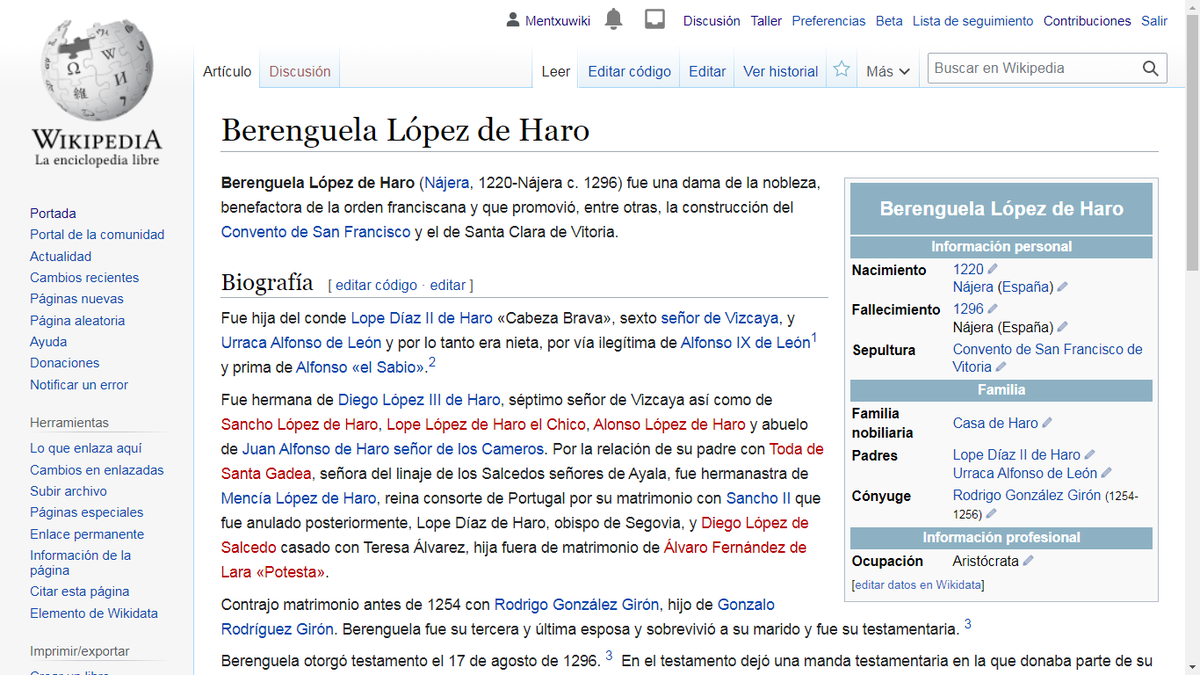1200x675 pixels.
Task: Edit pencil next to 1296 death year
Action: (x=993, y=309)
